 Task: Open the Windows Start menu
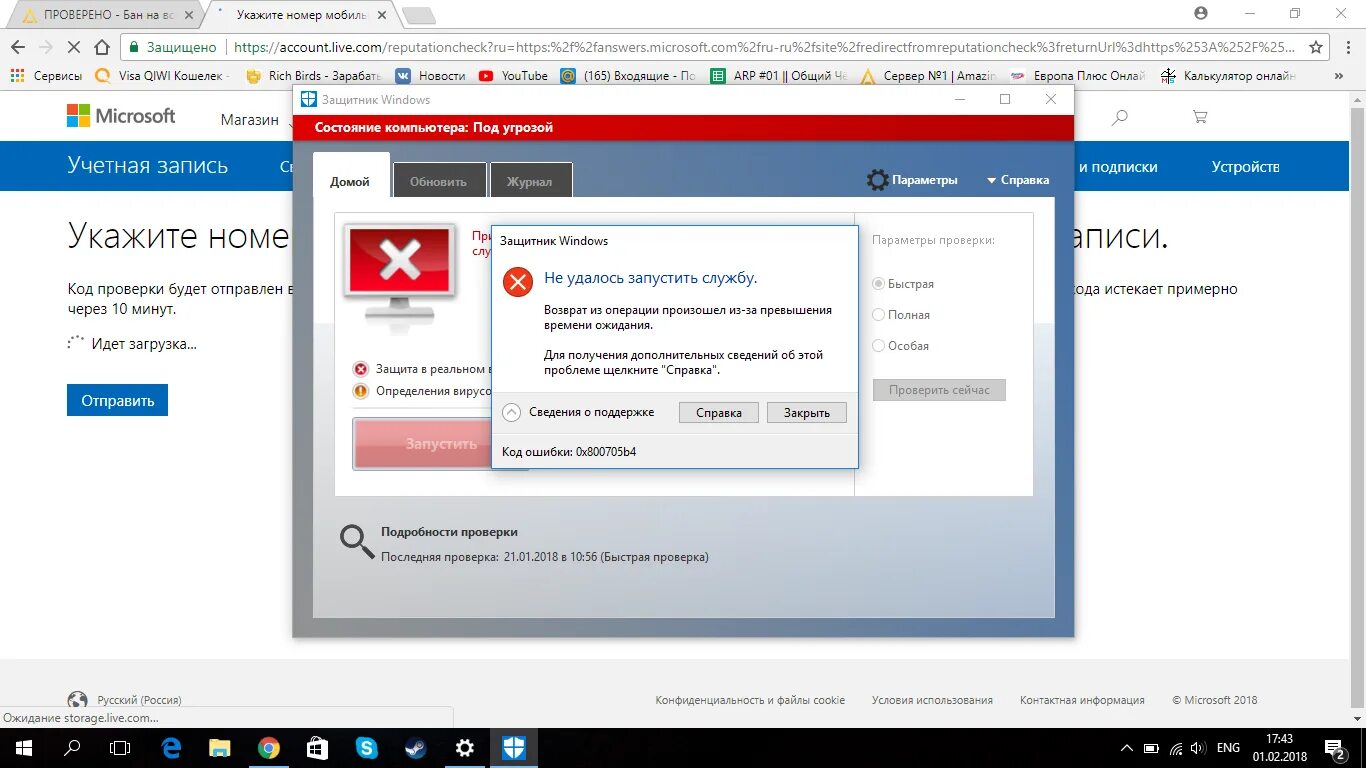point(23,748)
